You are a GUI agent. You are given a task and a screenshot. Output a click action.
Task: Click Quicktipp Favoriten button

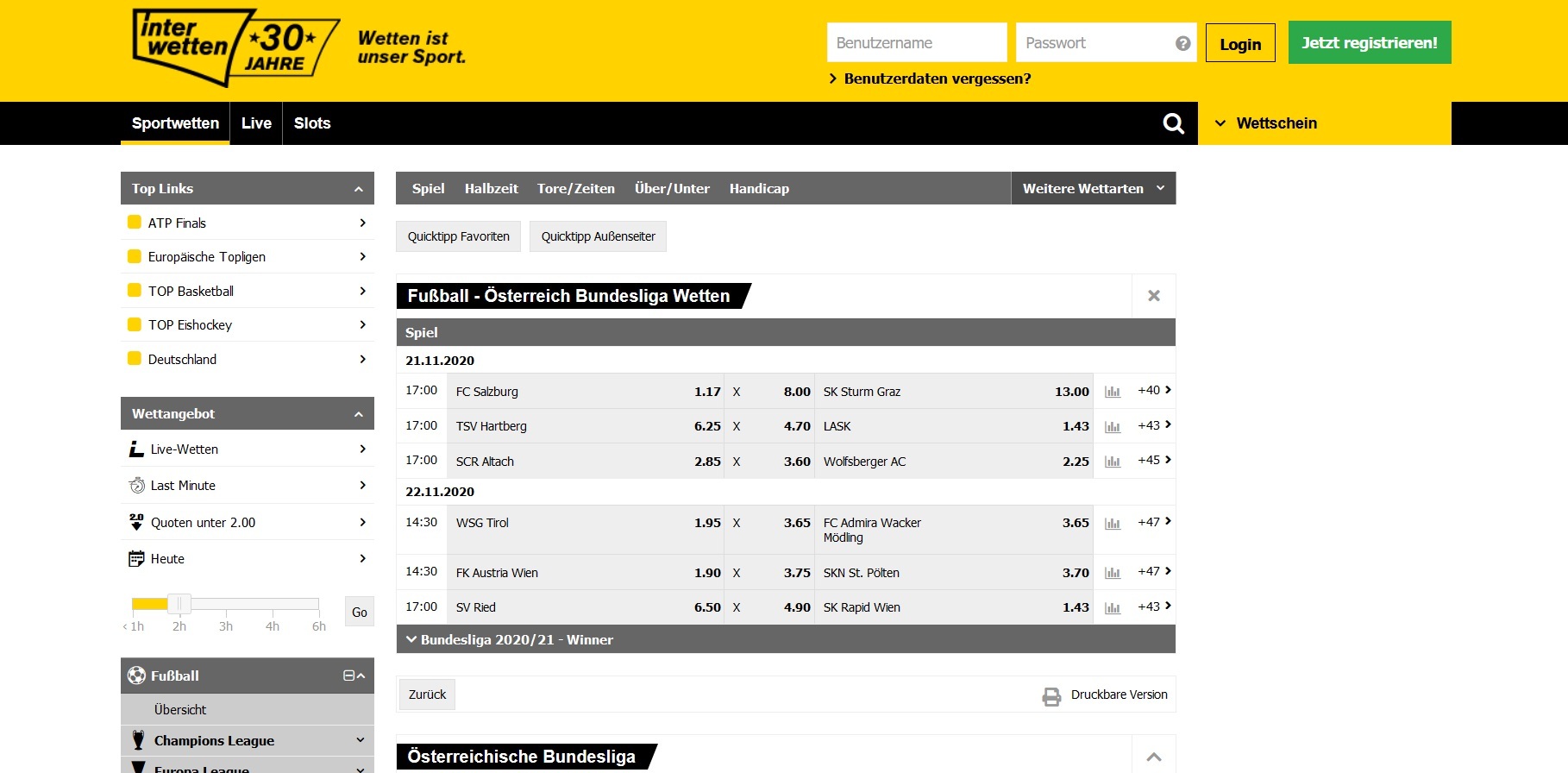[x=458, y=236]
